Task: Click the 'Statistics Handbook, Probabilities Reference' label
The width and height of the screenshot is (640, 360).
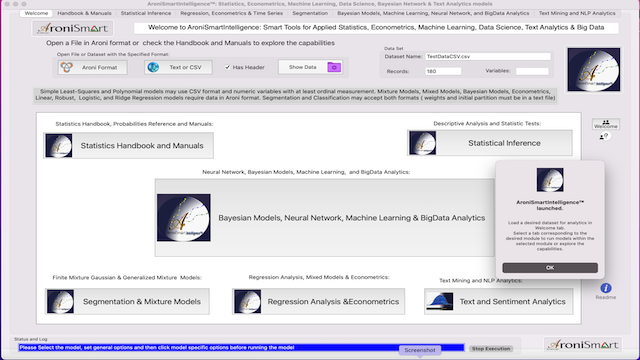Action: coord(134,124)
